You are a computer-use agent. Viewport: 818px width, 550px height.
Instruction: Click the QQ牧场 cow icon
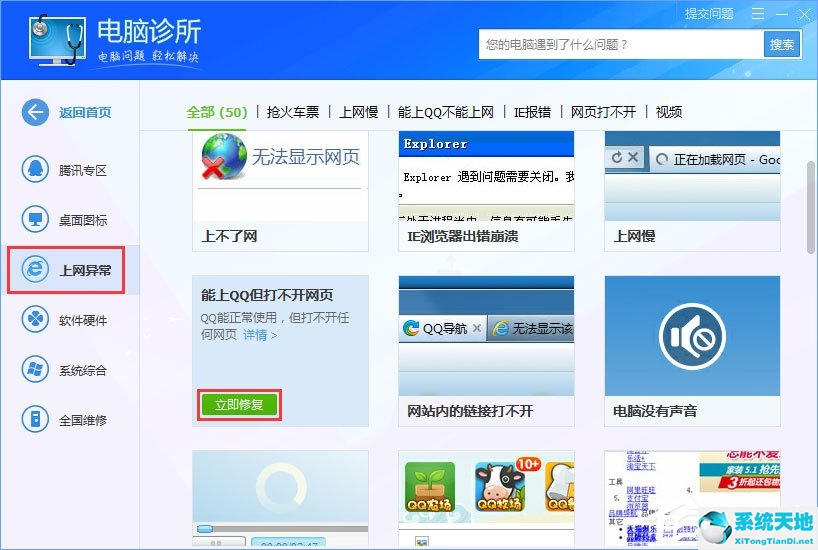coord(500,486)
